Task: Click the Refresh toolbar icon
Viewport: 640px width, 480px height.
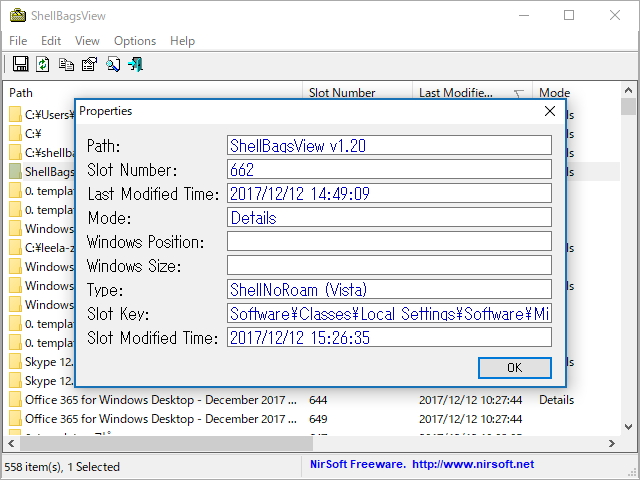Action: tap(43, 64)
